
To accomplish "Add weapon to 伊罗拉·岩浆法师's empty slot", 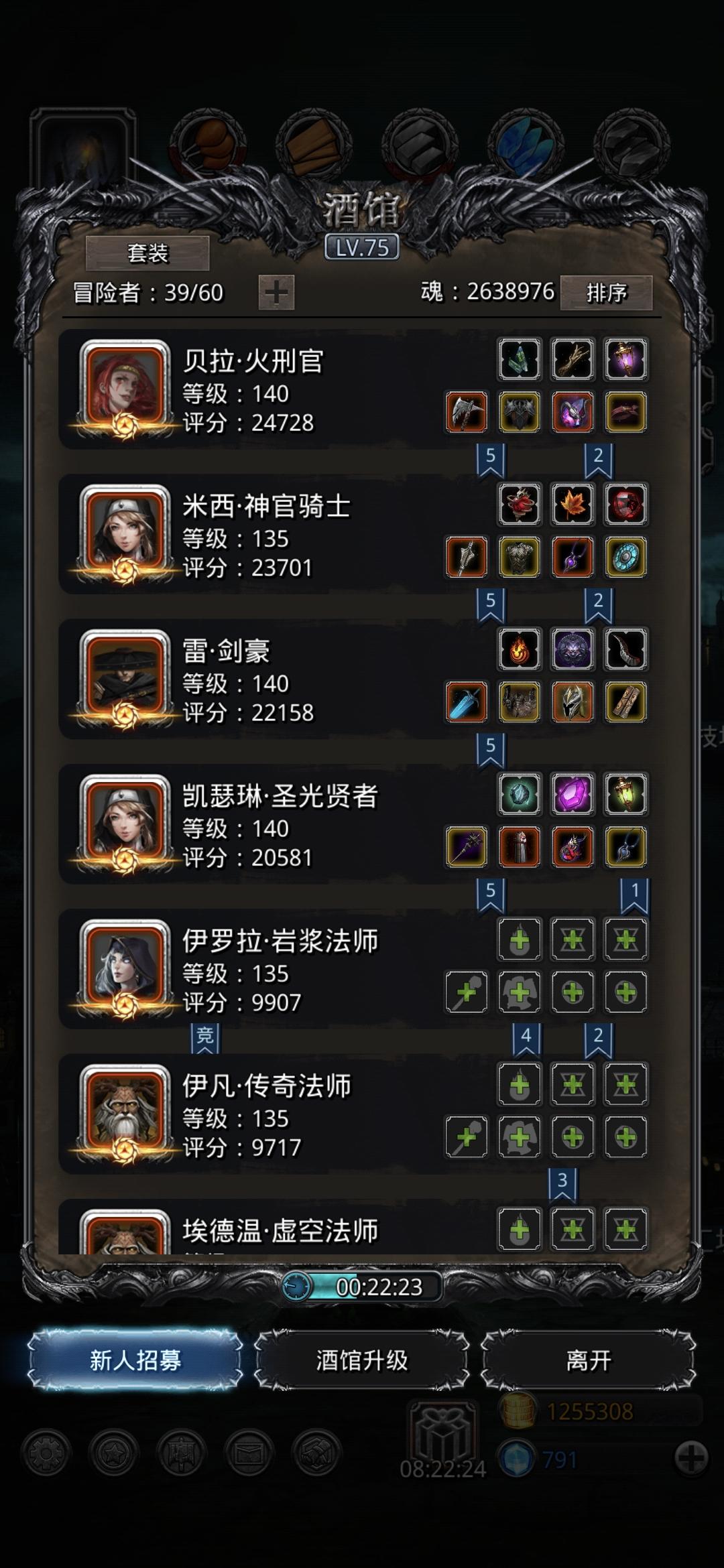I will click(x=466, y=992).
